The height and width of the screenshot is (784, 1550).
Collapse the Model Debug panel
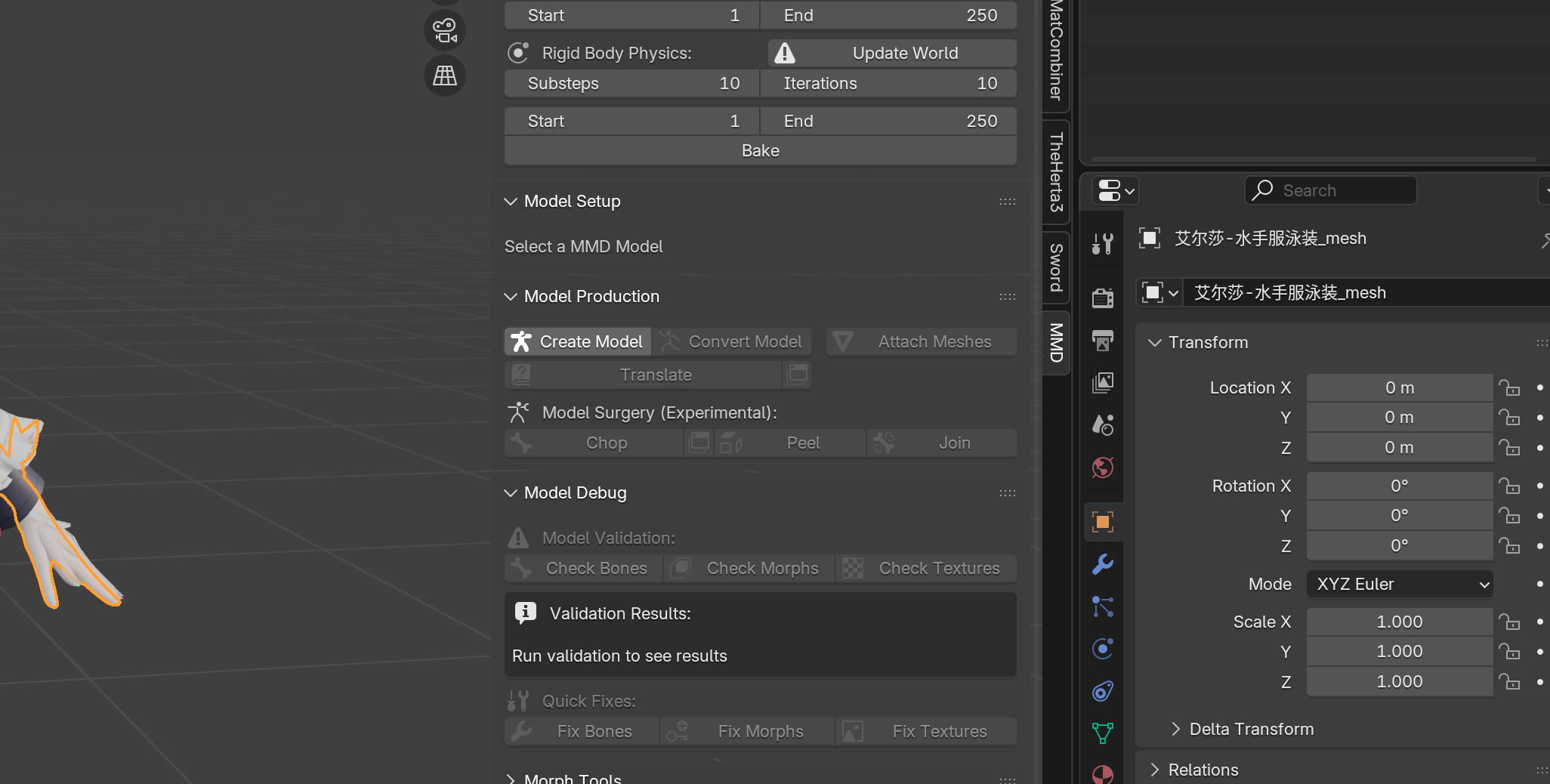(511, 493)
